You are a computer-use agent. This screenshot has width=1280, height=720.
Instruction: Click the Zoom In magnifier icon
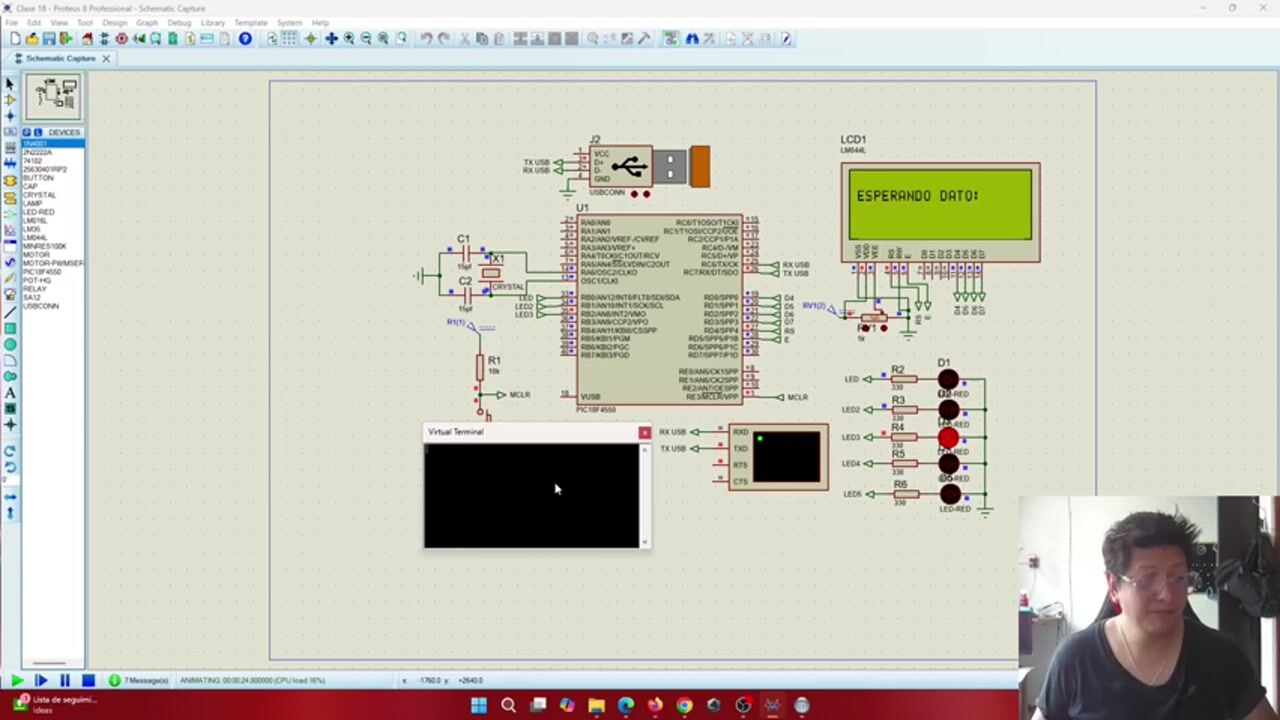tap(349, 39)
